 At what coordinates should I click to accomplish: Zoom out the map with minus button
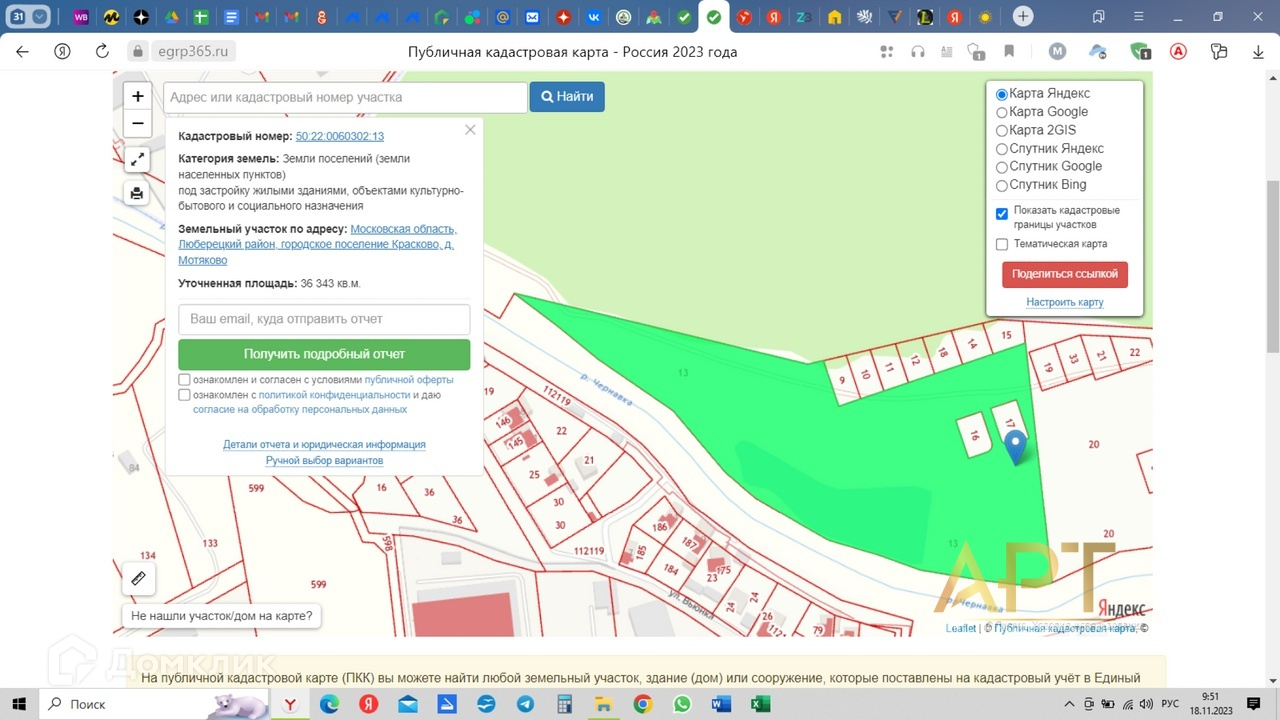tap(138, 124)
